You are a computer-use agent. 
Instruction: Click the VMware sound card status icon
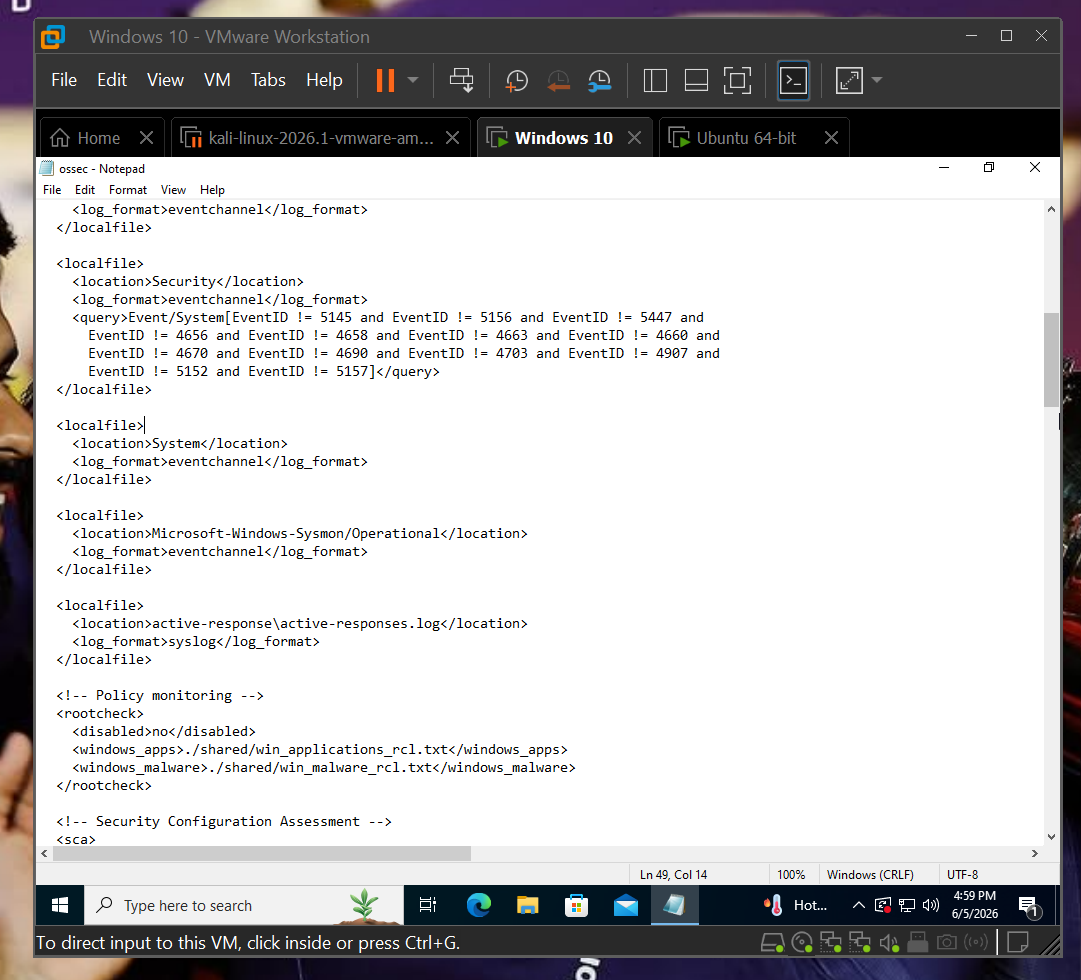[889, 942]
